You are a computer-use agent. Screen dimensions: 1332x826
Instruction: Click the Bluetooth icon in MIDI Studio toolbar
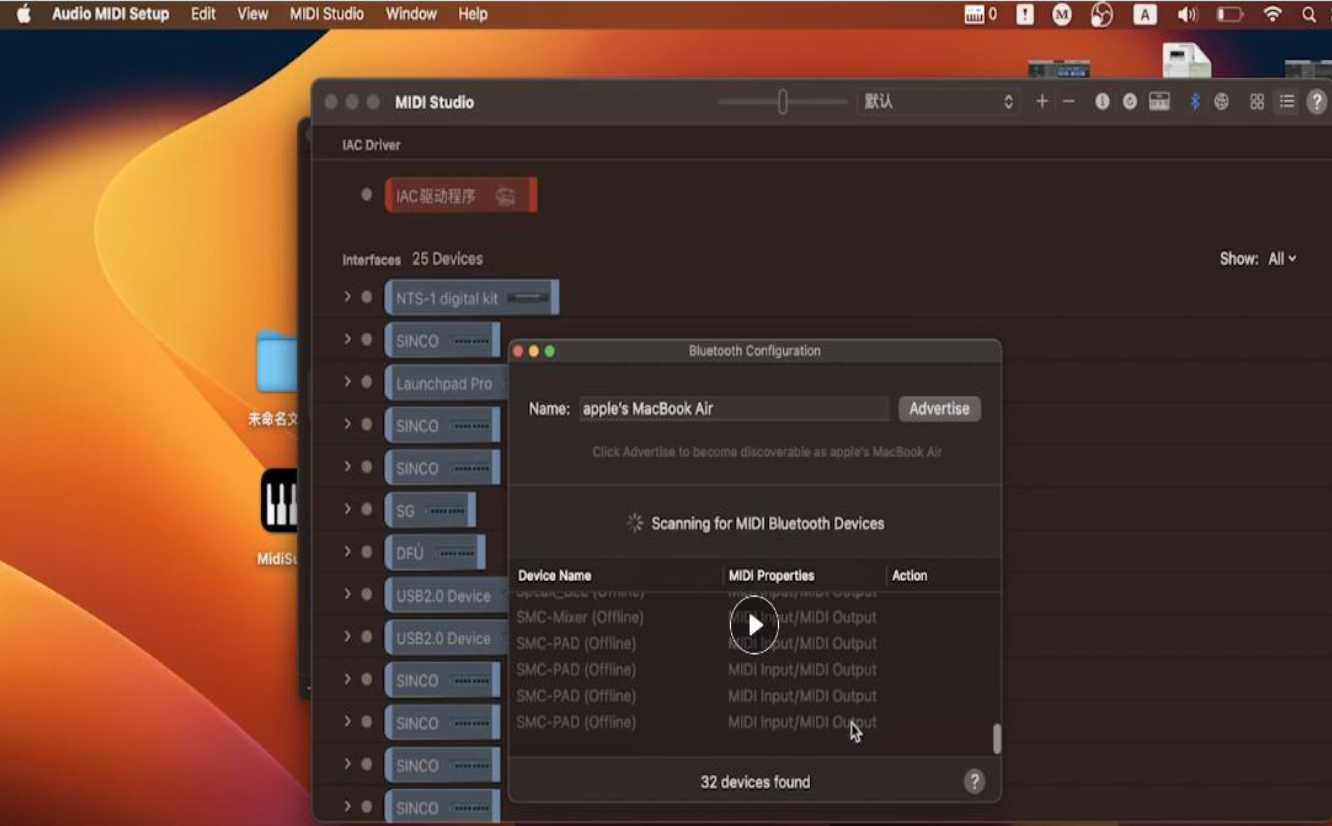click(x=1194, y=101)
